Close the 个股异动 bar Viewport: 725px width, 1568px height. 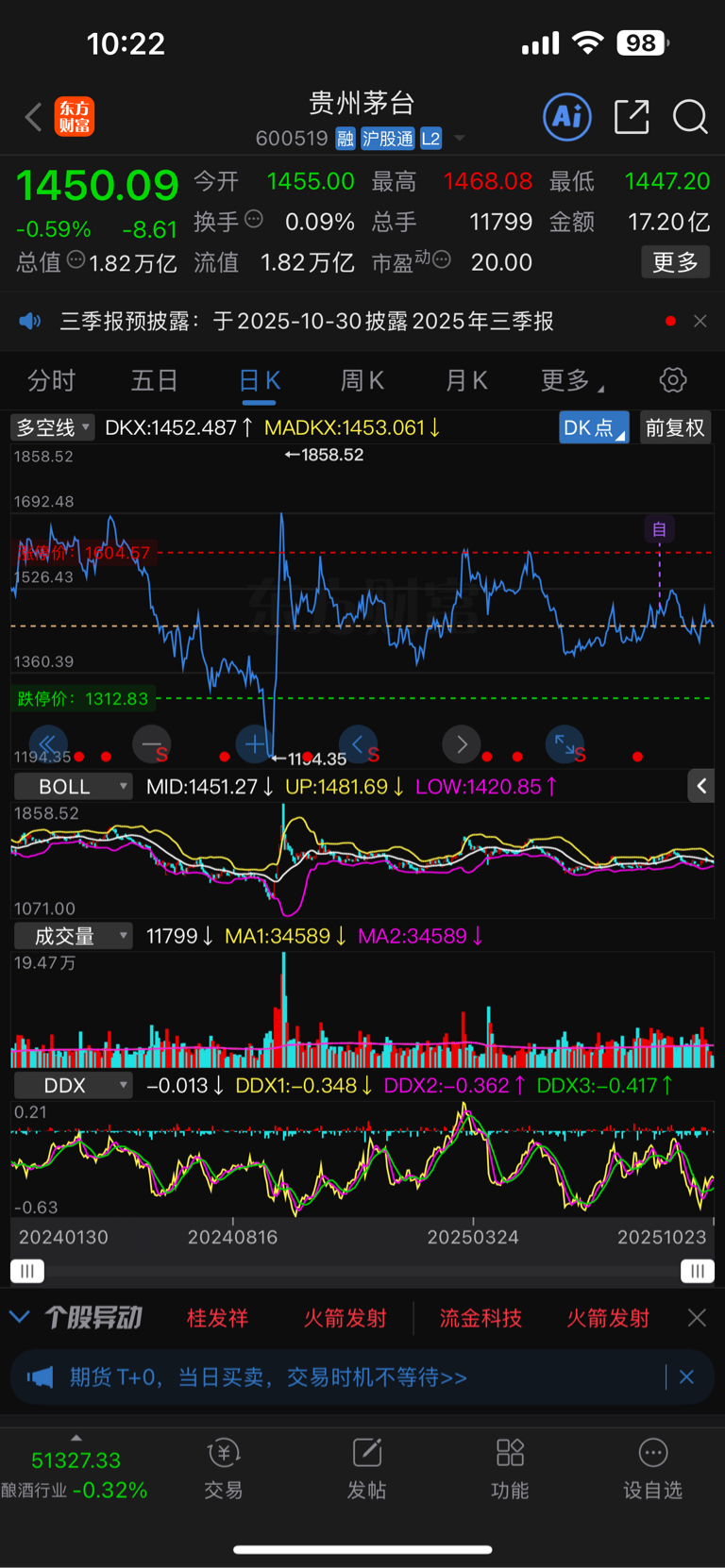(x=697, y=1318)
